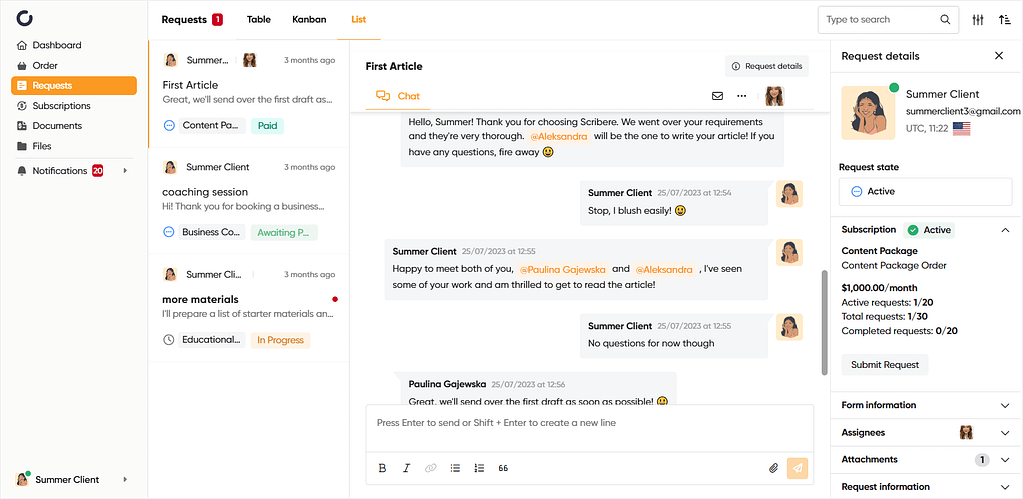1023x499 pixels.
Task: Open the Request state Active dropdown
Action: tap(925, 192)
